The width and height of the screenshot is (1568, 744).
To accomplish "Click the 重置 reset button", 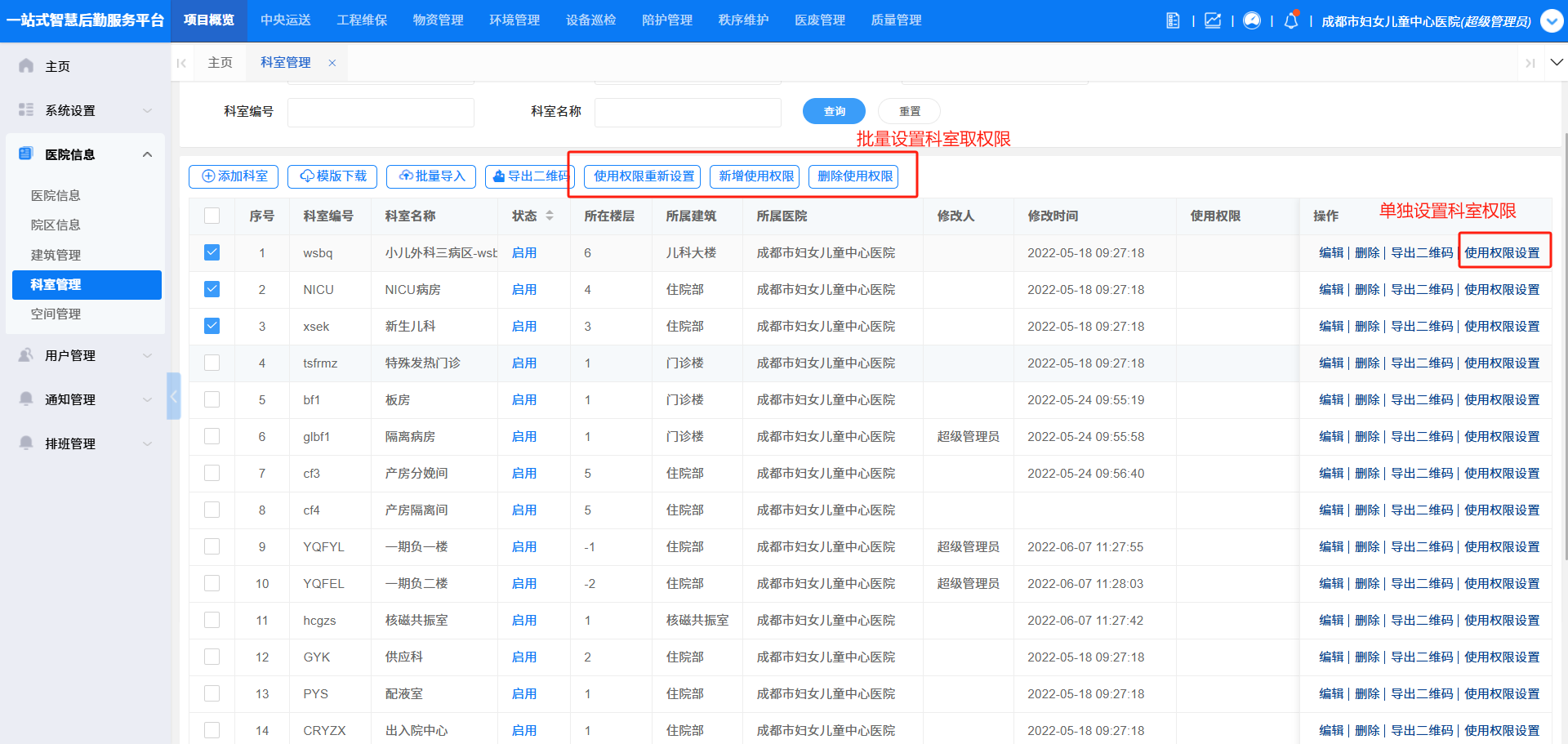I will (x=909, y=111).
